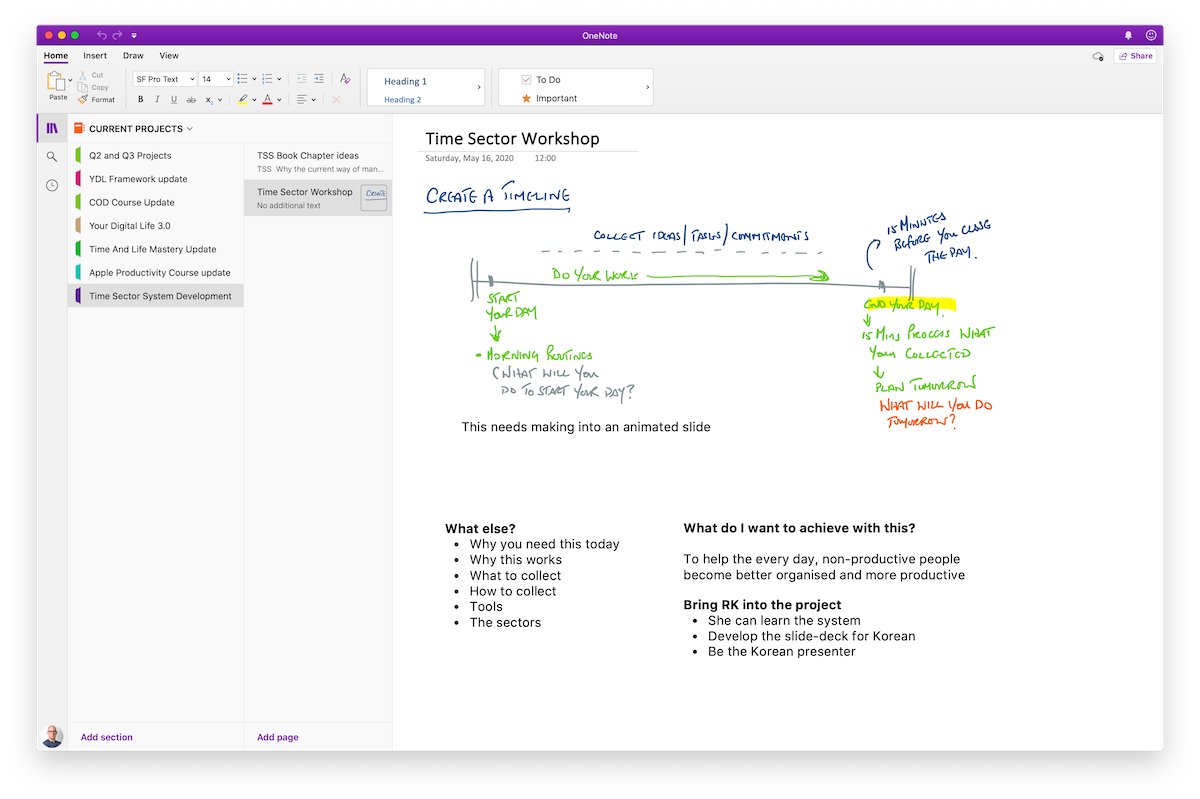Expand the font color dropdown arrow
Image resolution: width=1200 pixels, height=799 pixels.
279,99
